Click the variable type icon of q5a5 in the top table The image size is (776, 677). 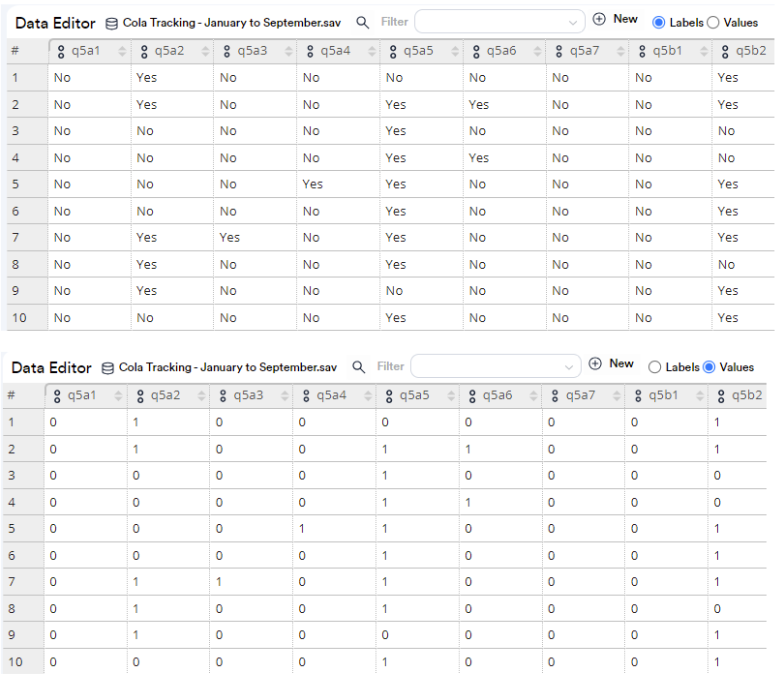[393, 51]
